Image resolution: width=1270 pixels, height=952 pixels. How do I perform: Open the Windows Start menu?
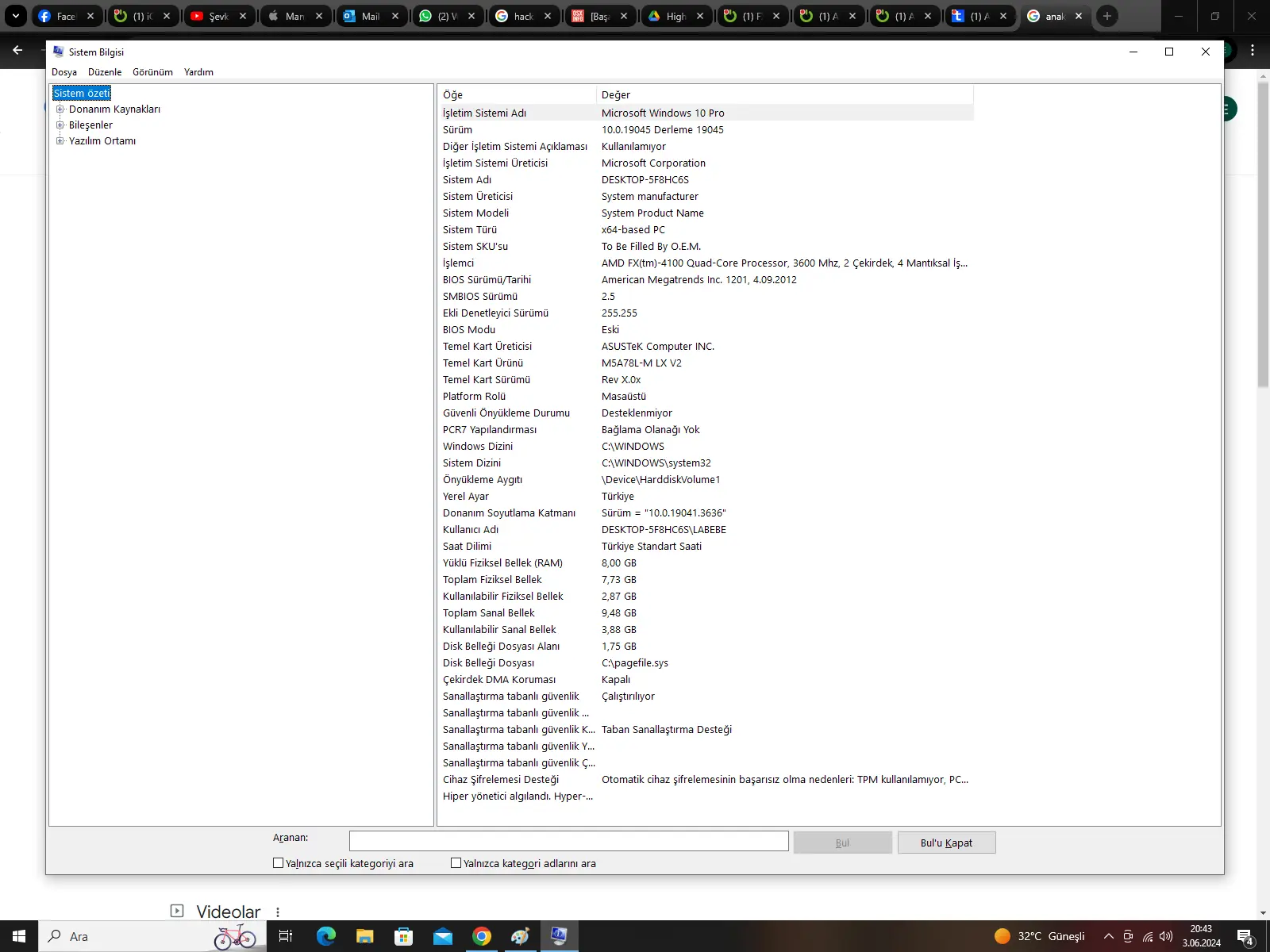click(19, 936)
